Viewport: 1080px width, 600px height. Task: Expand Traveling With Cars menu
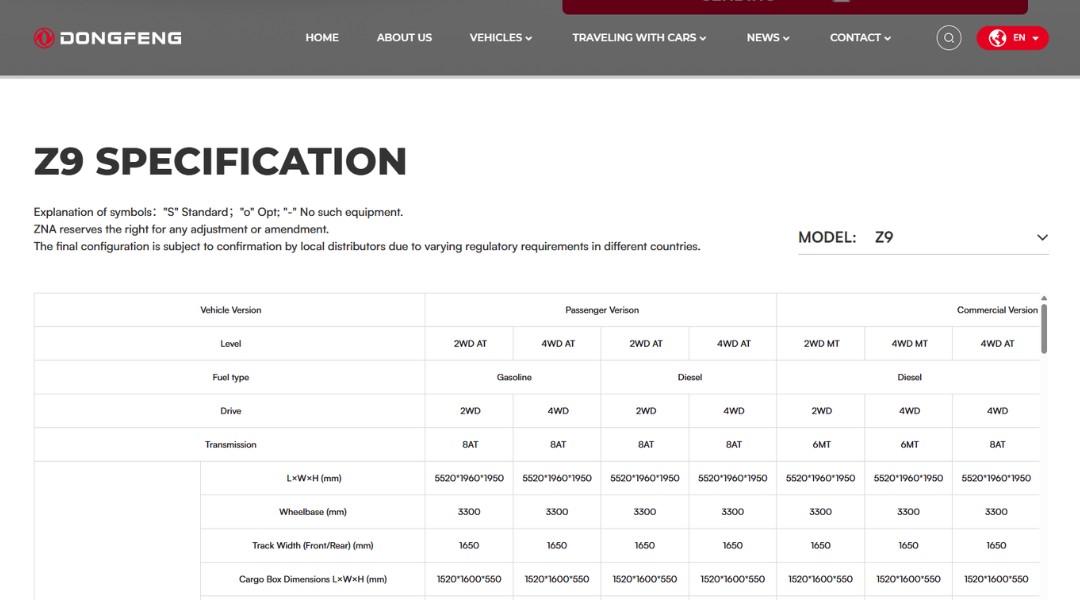639,38
